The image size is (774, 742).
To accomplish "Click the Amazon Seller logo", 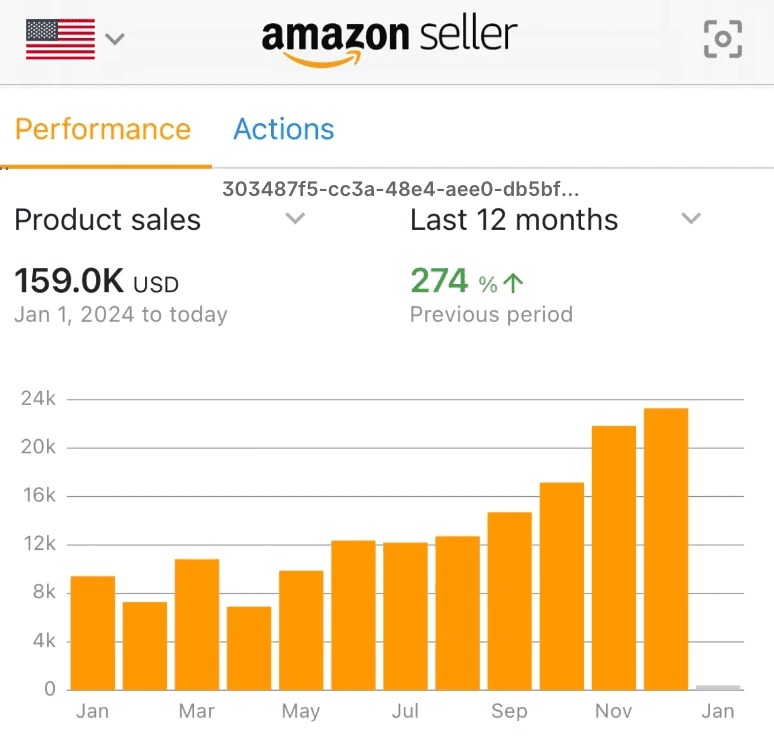I will tap(389, 42).
